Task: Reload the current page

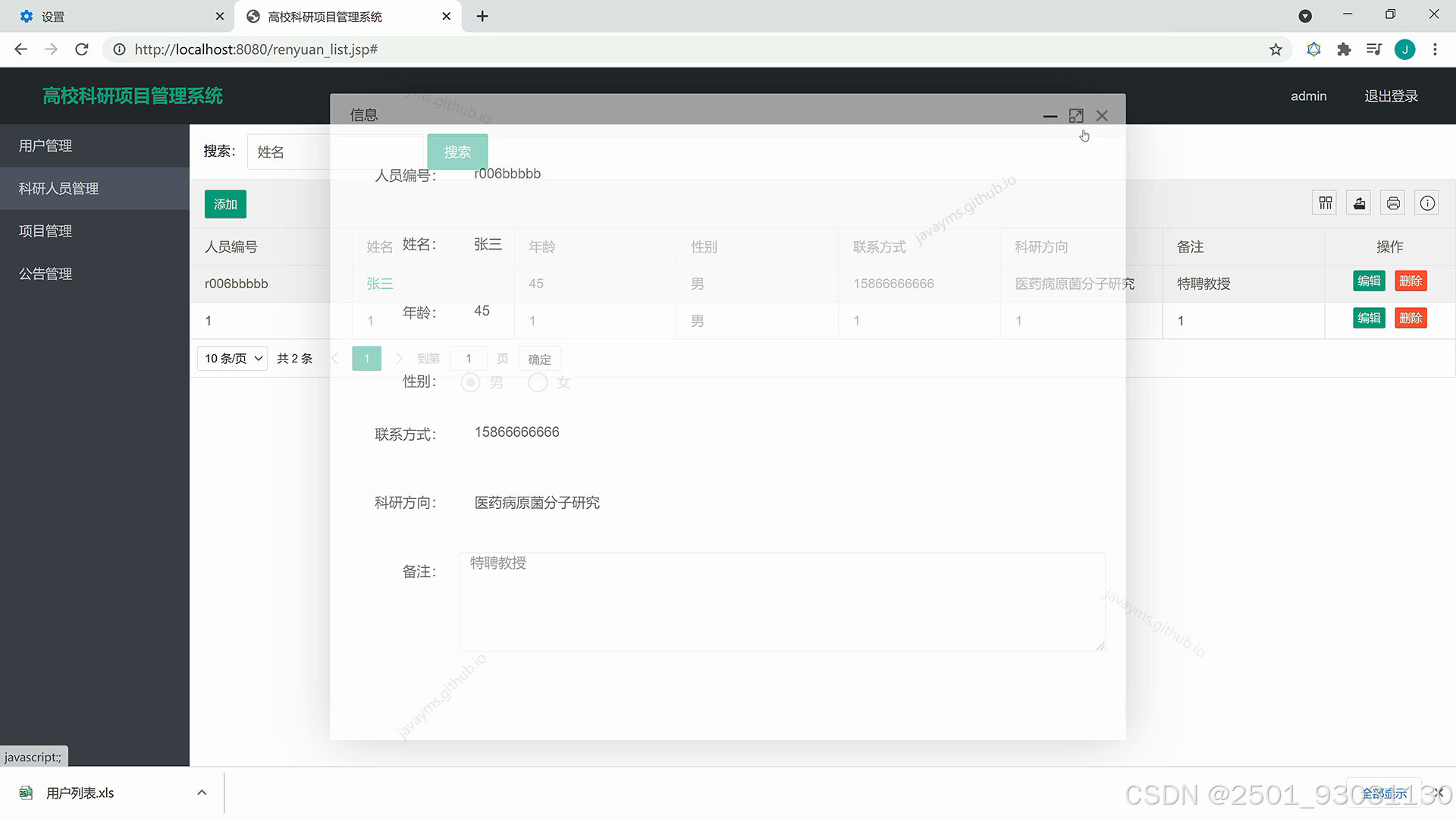Action: 82,49
